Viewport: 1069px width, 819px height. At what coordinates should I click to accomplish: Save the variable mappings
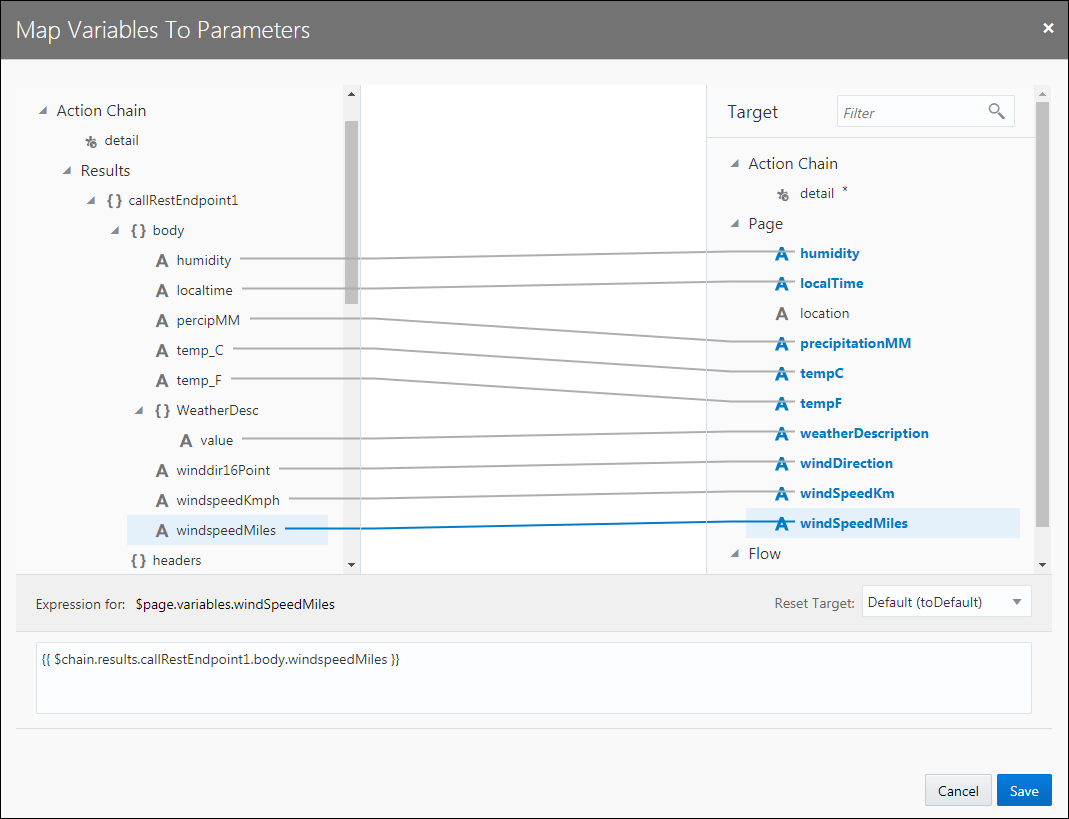coord(1024,790)
